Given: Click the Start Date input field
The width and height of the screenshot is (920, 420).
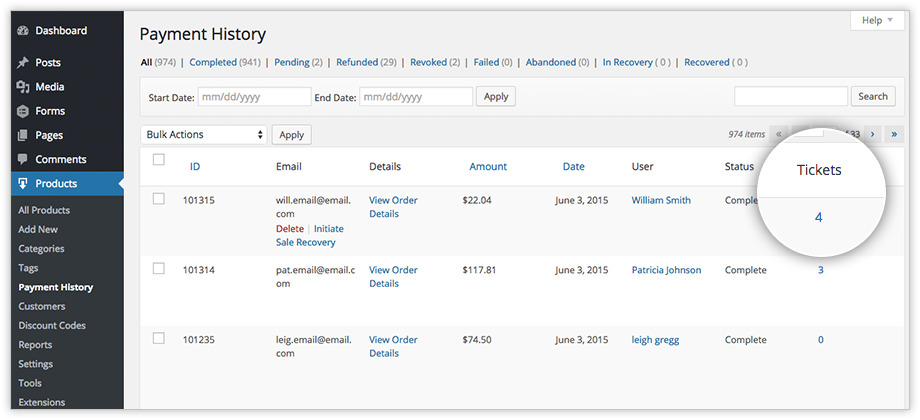Looking at the screenshot, I should (254, 97).
